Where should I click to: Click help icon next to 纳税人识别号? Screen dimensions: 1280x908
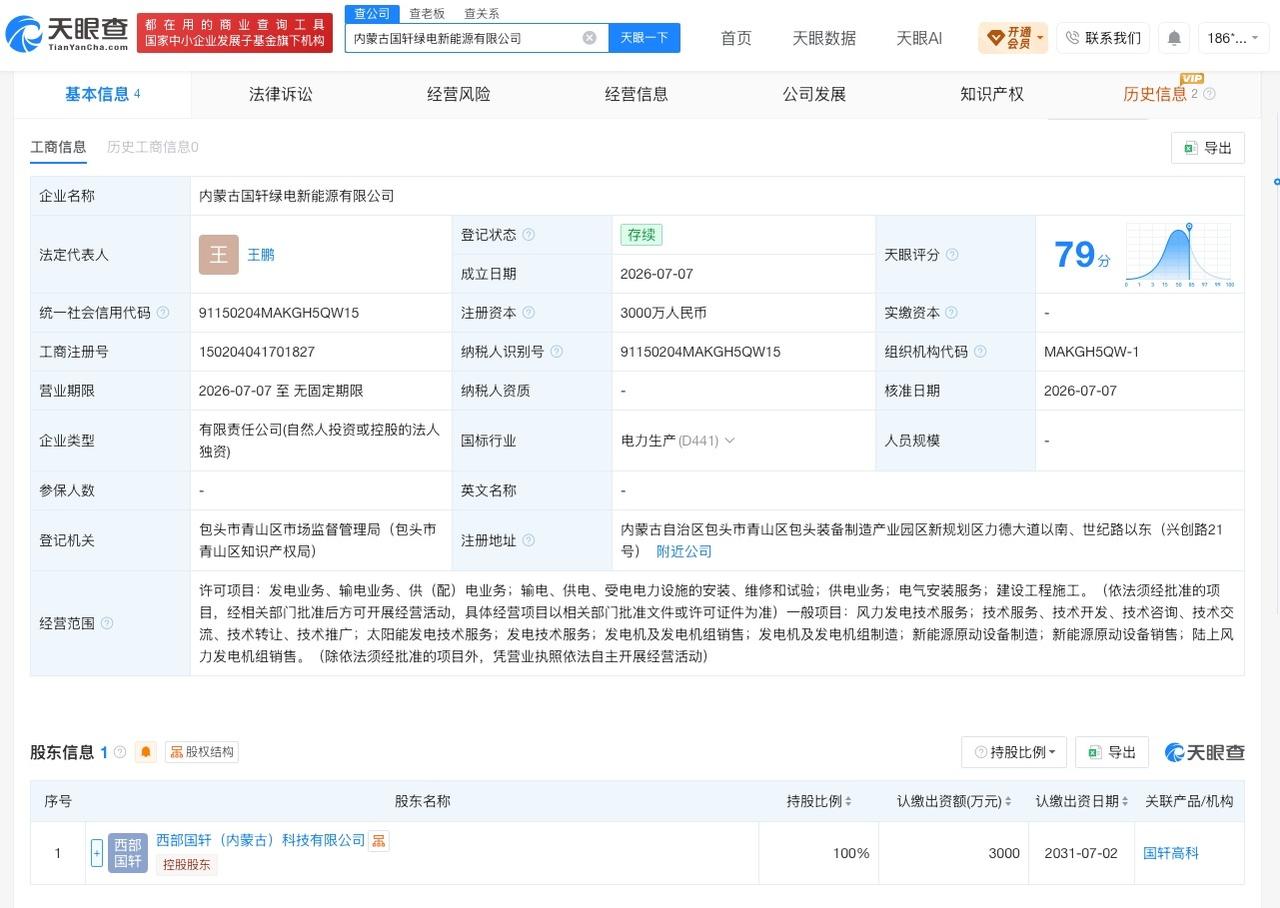pos(556,352)
